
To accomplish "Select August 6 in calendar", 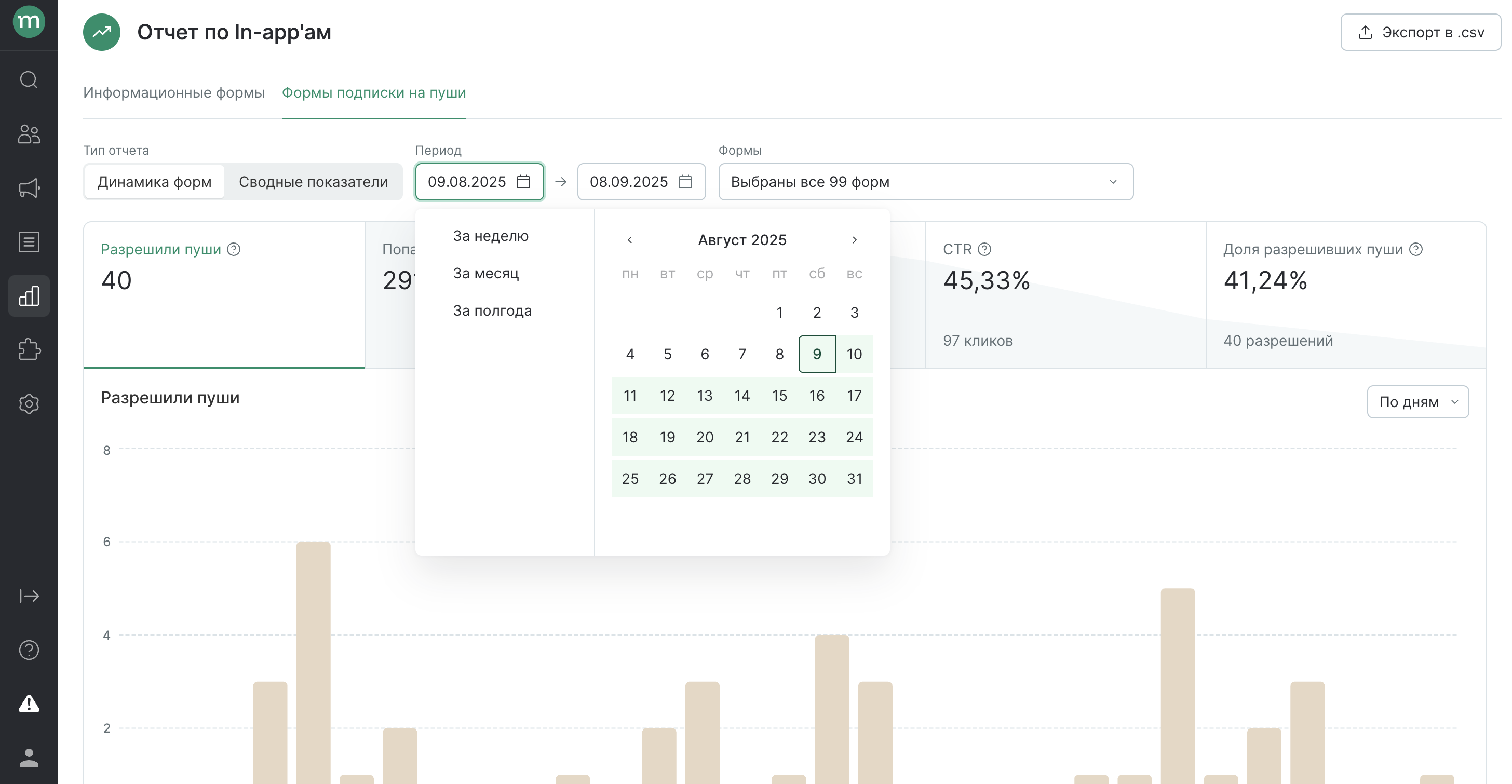I will point(705,354).
